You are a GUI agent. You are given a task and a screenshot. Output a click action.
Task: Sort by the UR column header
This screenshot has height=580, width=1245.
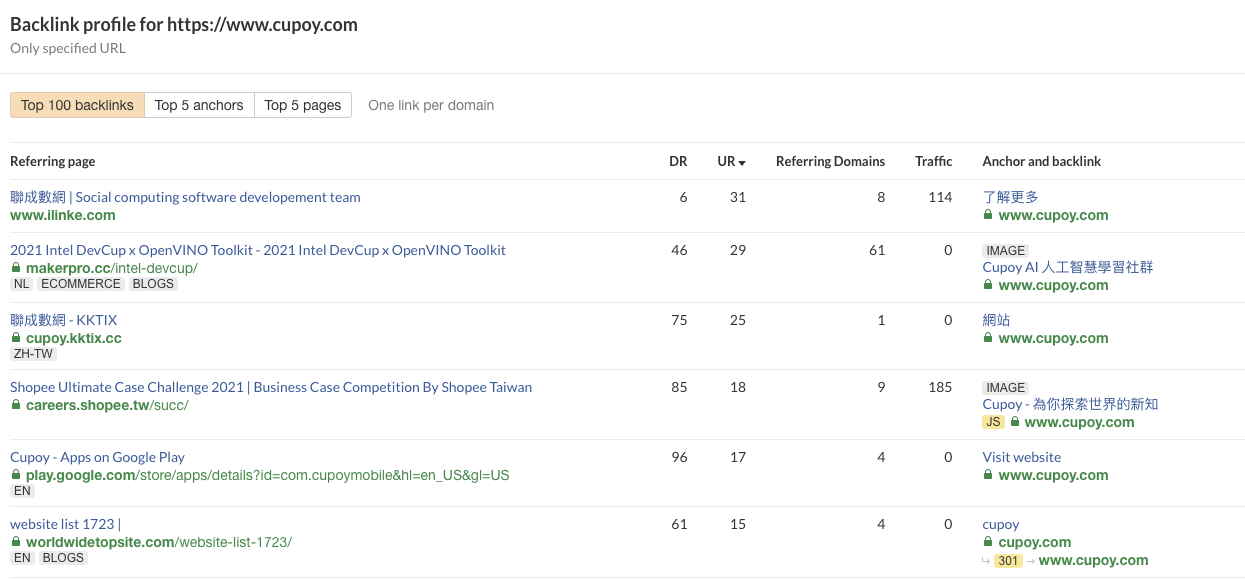(727, 161)
